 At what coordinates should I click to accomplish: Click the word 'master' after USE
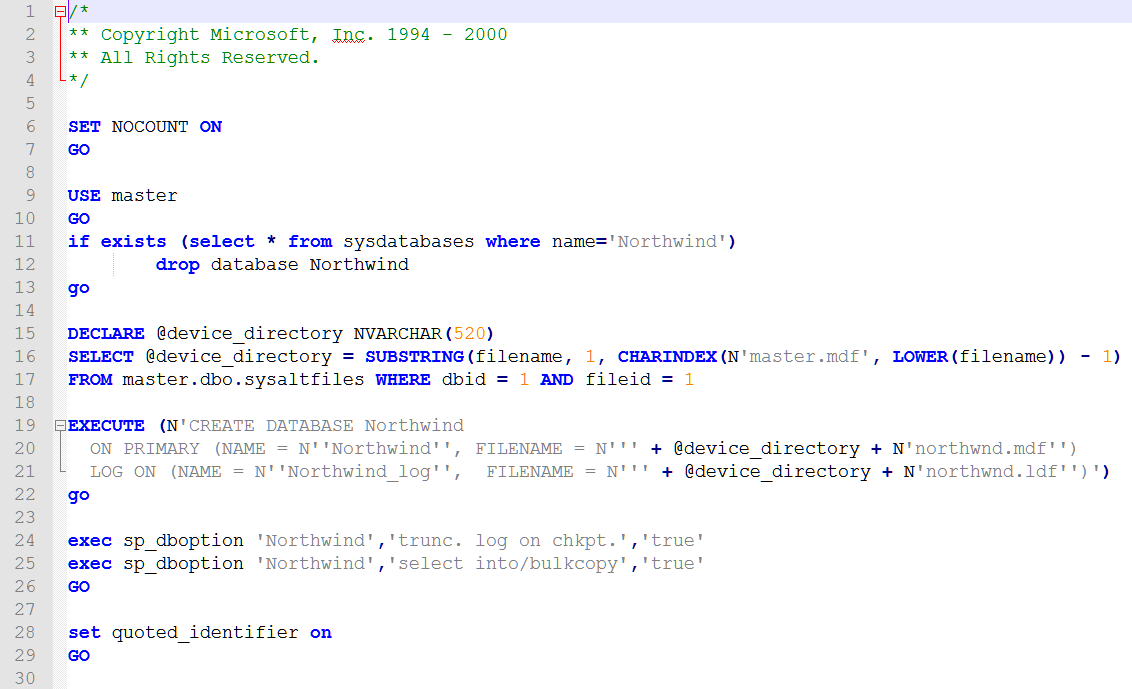pyautogui.click(x=144, y=196)
